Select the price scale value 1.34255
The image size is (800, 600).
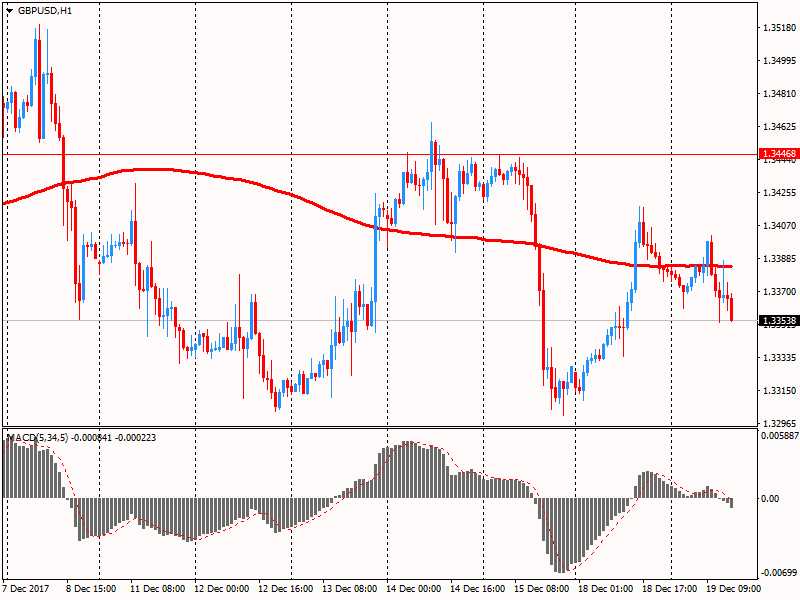tap(780, 192)
